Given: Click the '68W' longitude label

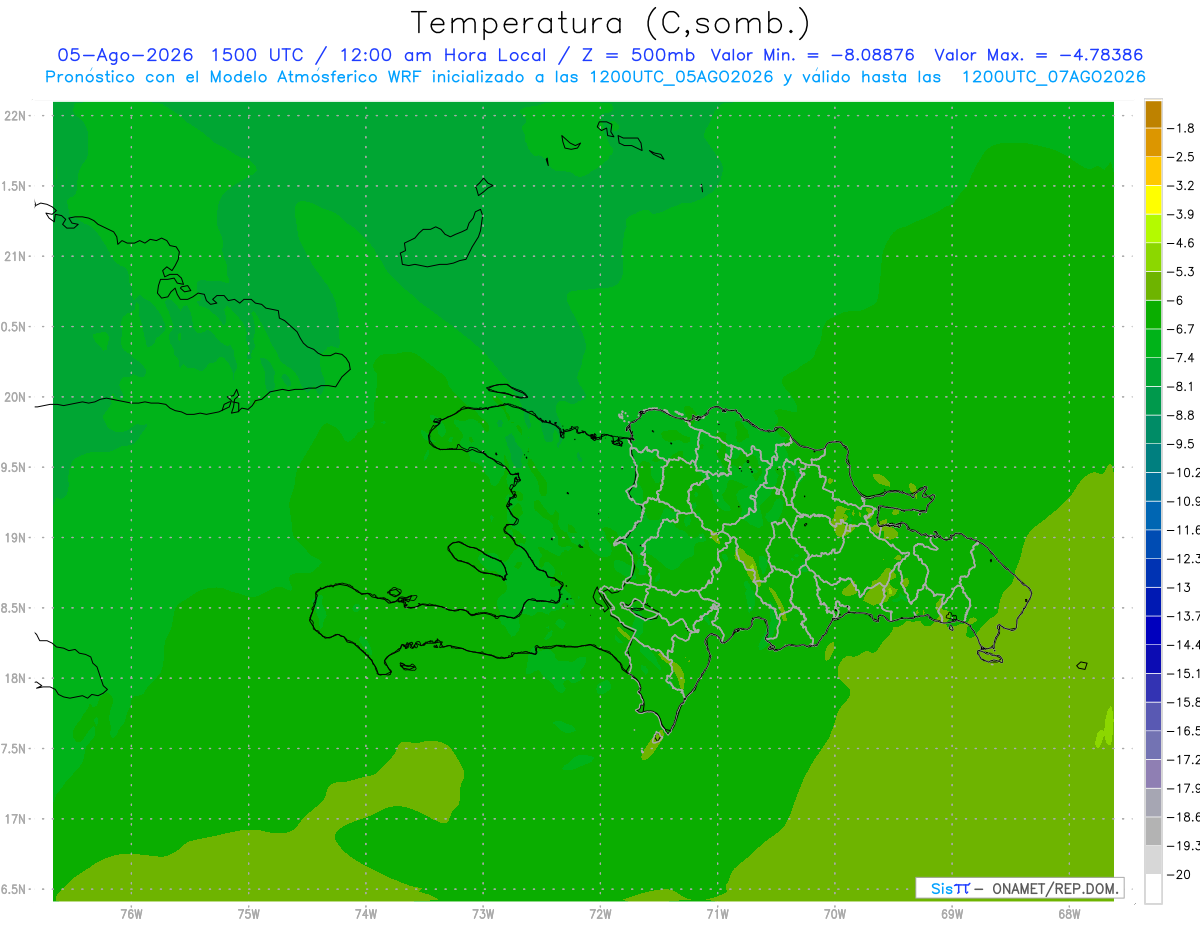Looking at the screenshot, I should coord(1069,913).
